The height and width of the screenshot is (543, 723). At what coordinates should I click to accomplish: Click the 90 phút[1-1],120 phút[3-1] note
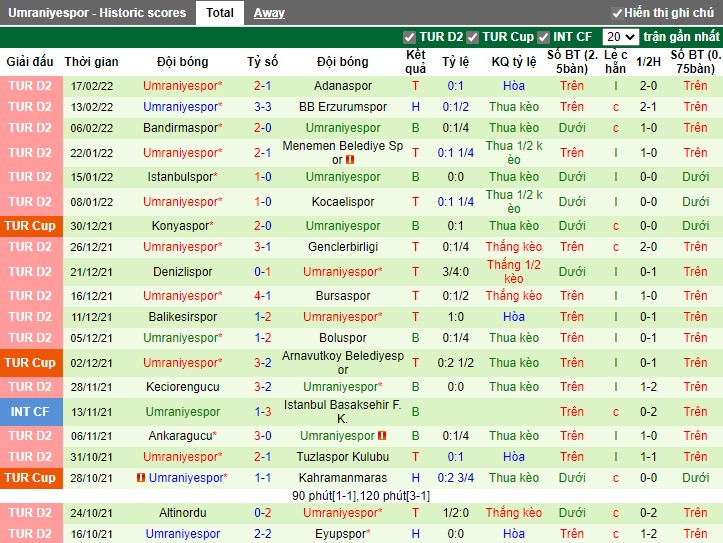(x=361, y=496)
